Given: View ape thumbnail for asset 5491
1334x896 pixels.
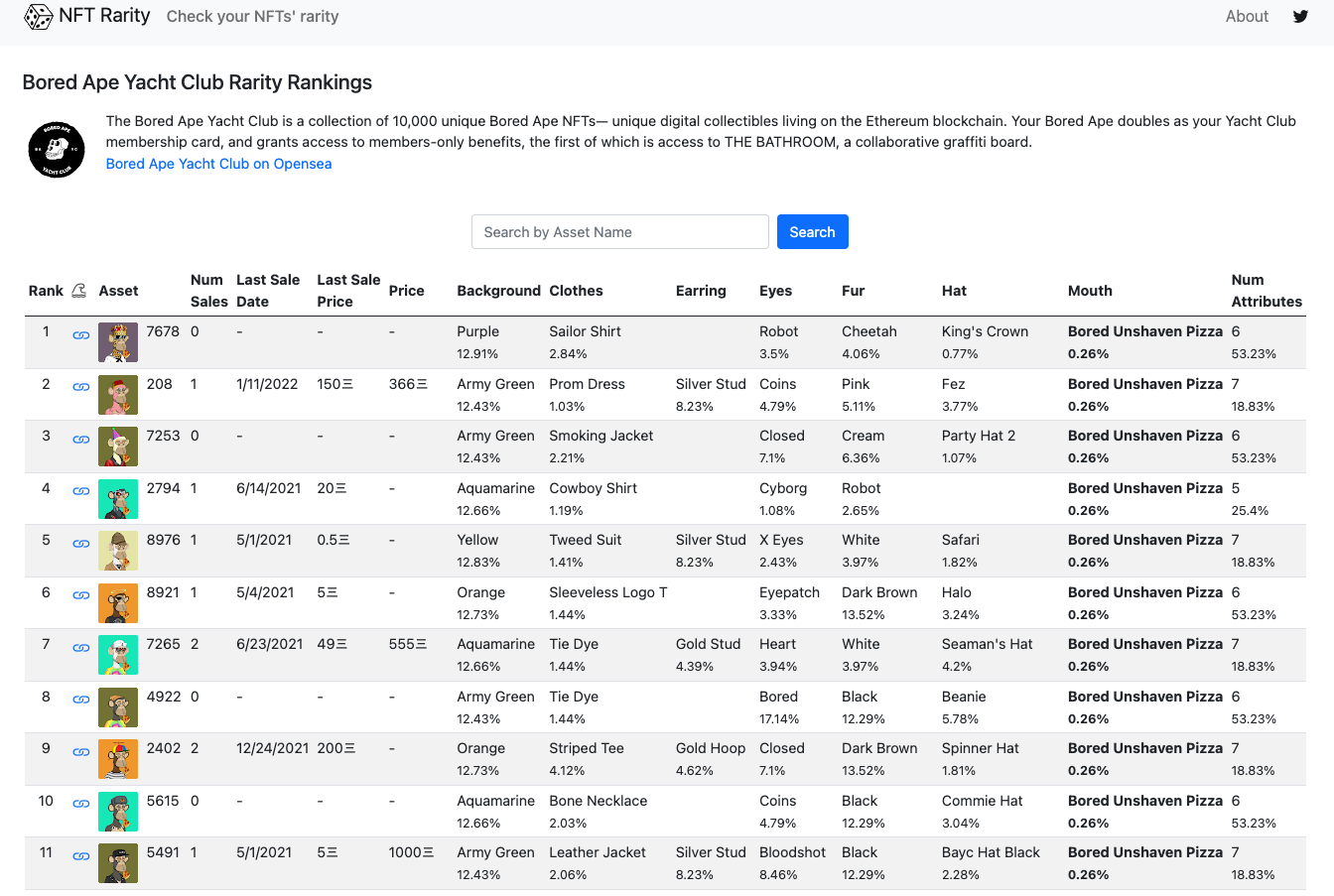Looking at the screenshot, I should tap(118, 863).
